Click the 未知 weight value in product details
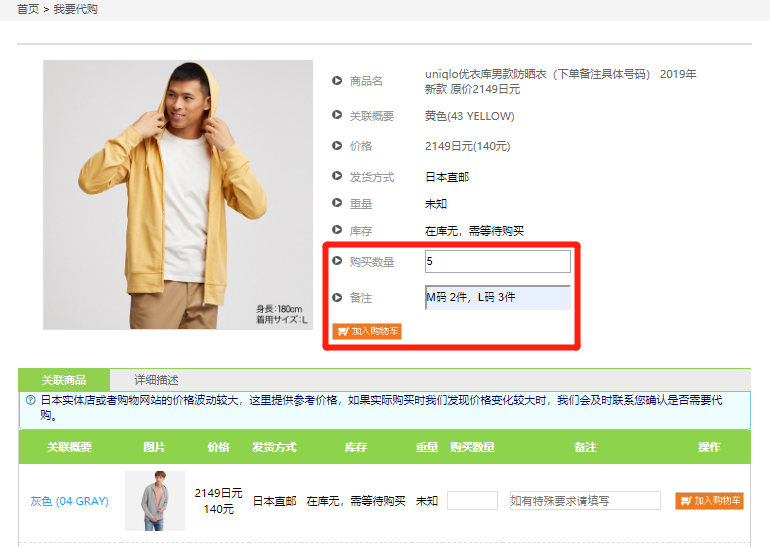770x547 pixels. 436,204
